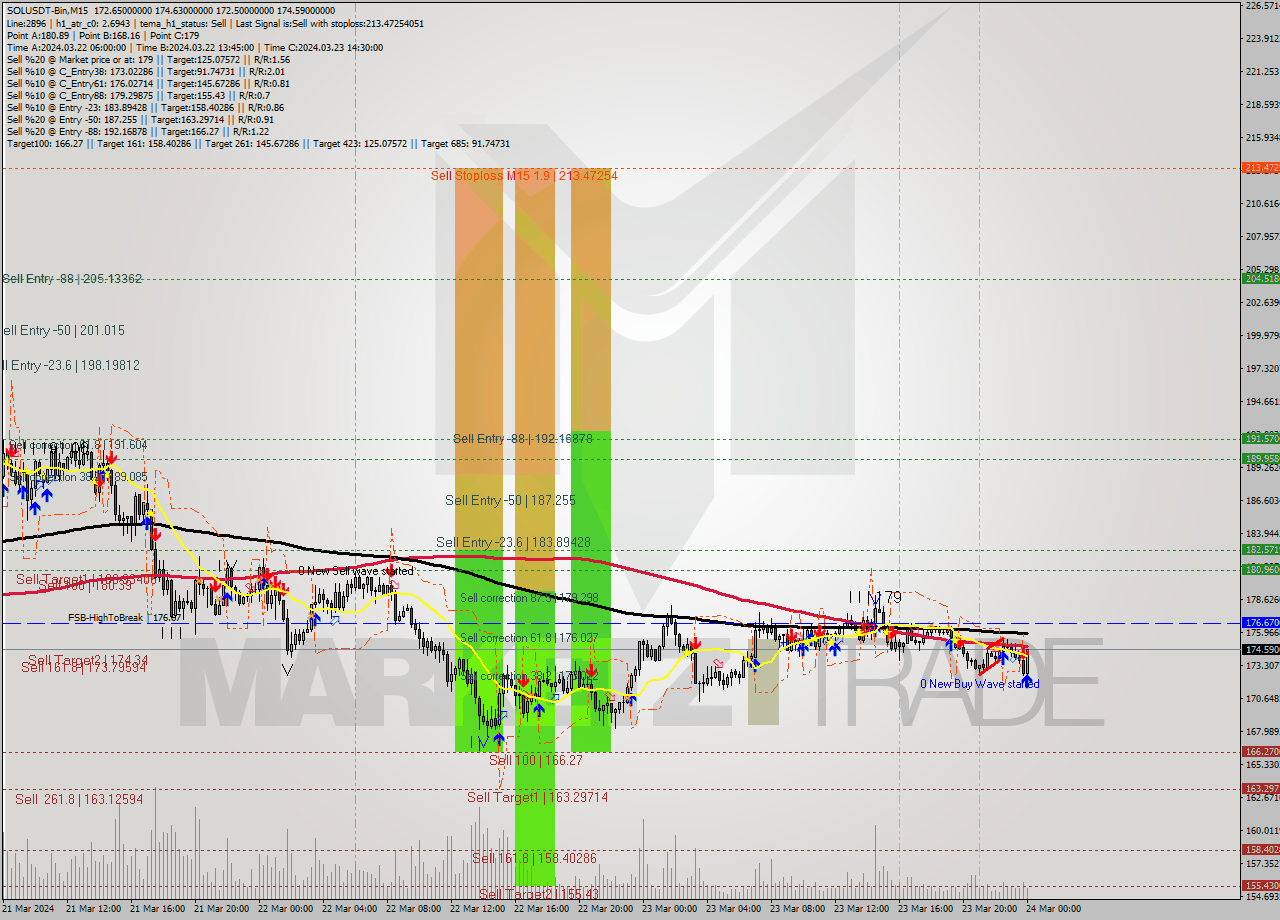The width and height of the screenshot is (1280, 920).
Task: Click the red 163.297 price axis tag
Action: coord(1260,788)
